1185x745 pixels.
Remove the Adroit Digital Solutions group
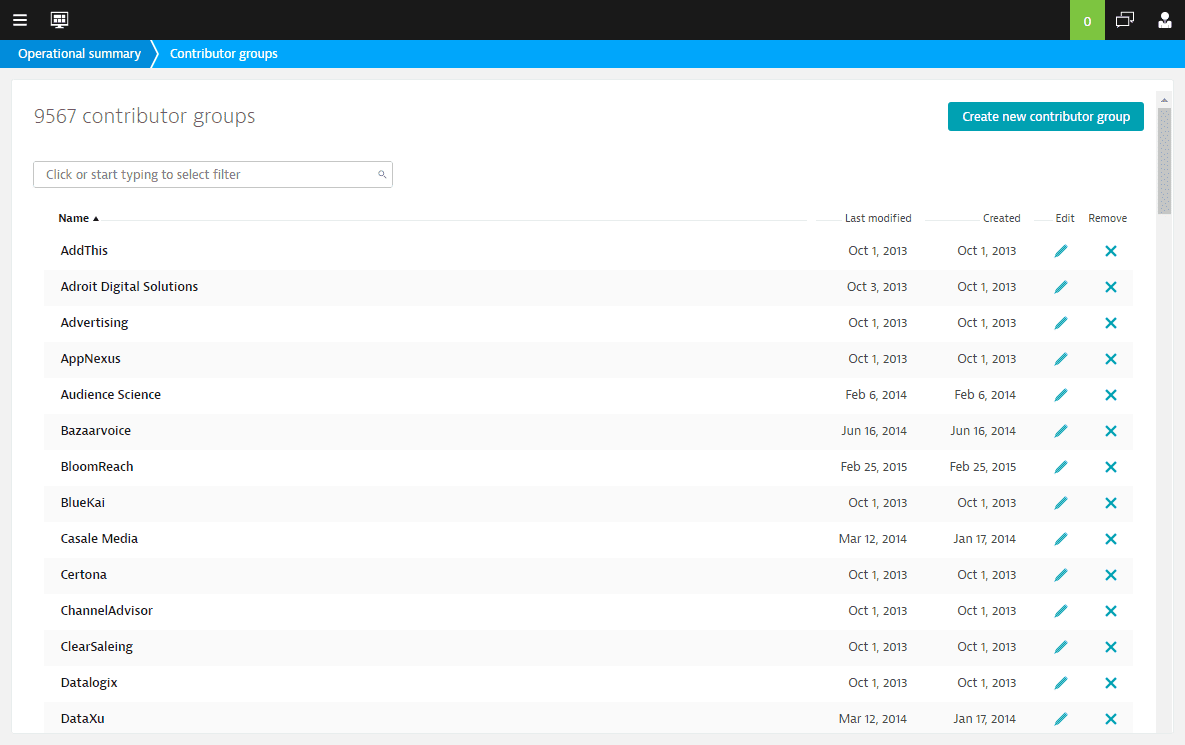pyautogui.click(x=1111, y=287)
